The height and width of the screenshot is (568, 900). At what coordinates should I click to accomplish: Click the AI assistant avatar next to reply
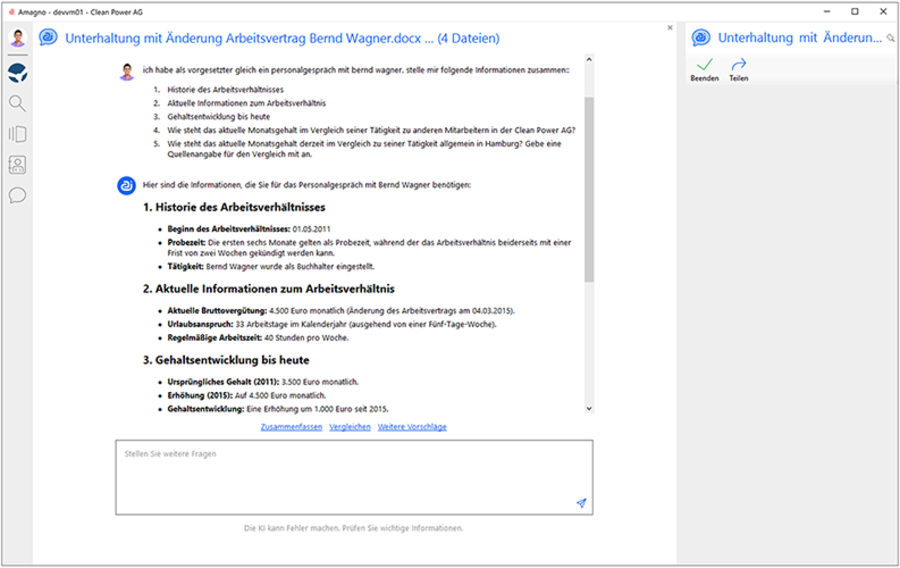[x=126, y=185]
